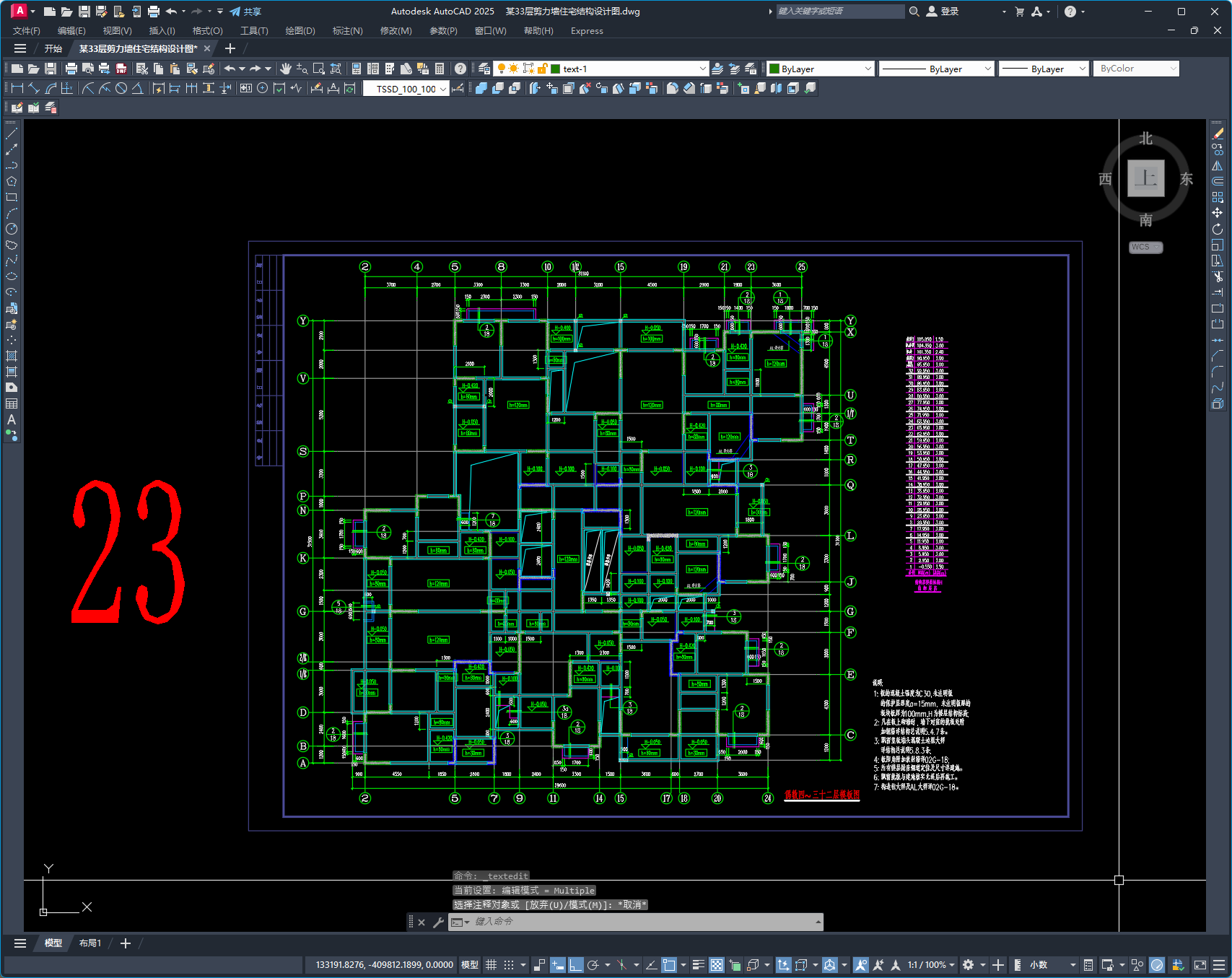Expand the command line history arrow
This screenshot has height=978, width=1232.
(x=818, y=922)
